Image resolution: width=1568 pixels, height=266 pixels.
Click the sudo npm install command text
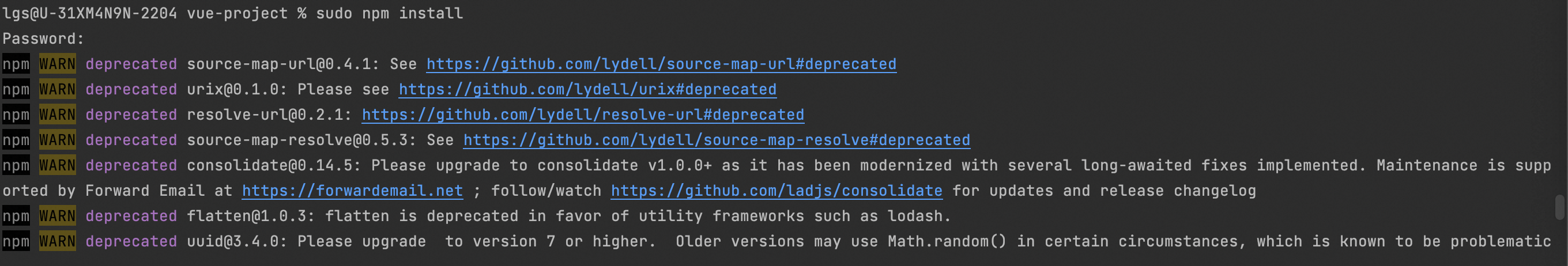click(389, 13)
